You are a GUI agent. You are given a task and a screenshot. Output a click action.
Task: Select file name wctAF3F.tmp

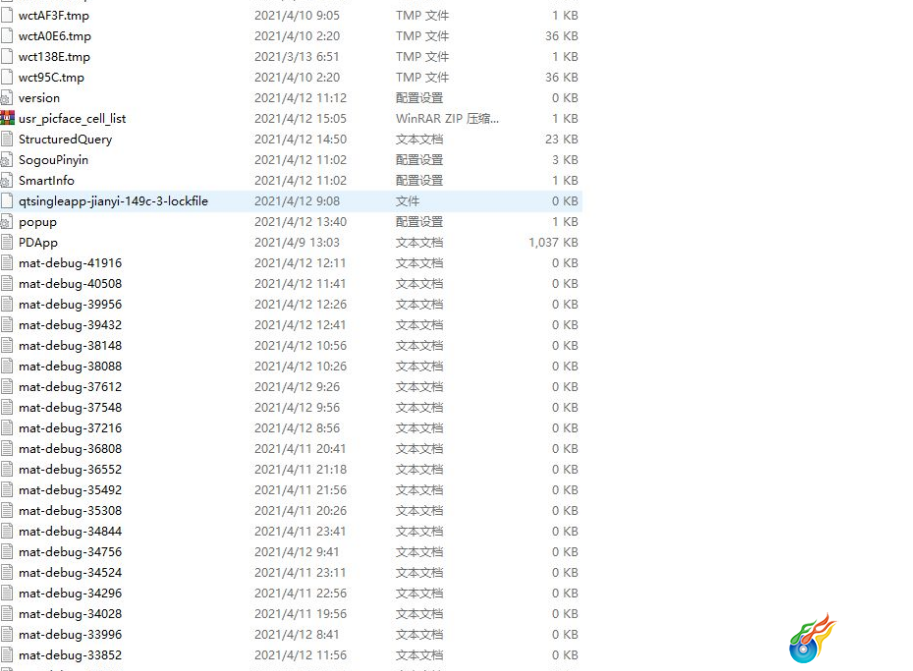point(54,16)
